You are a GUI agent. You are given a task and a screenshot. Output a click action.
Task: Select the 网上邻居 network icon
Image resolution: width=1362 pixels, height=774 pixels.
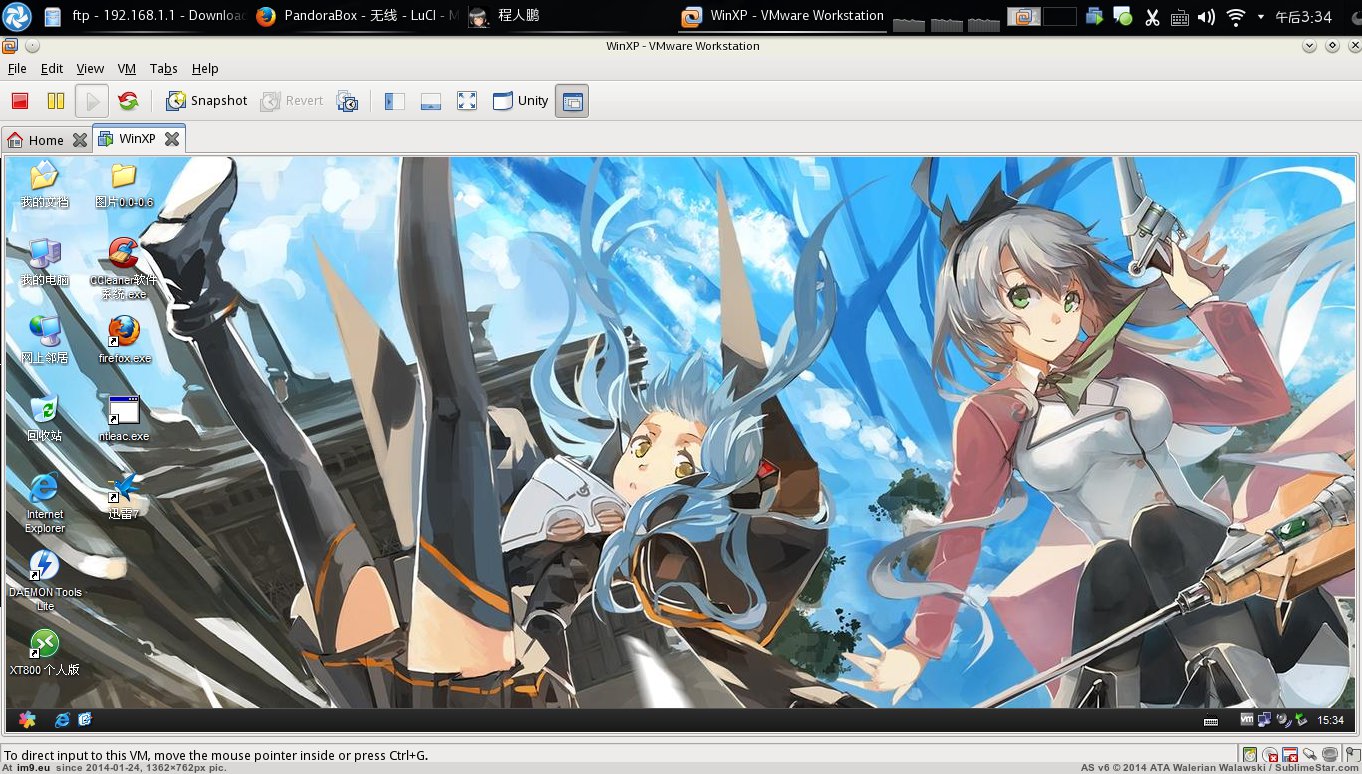[x=44, y=340]
